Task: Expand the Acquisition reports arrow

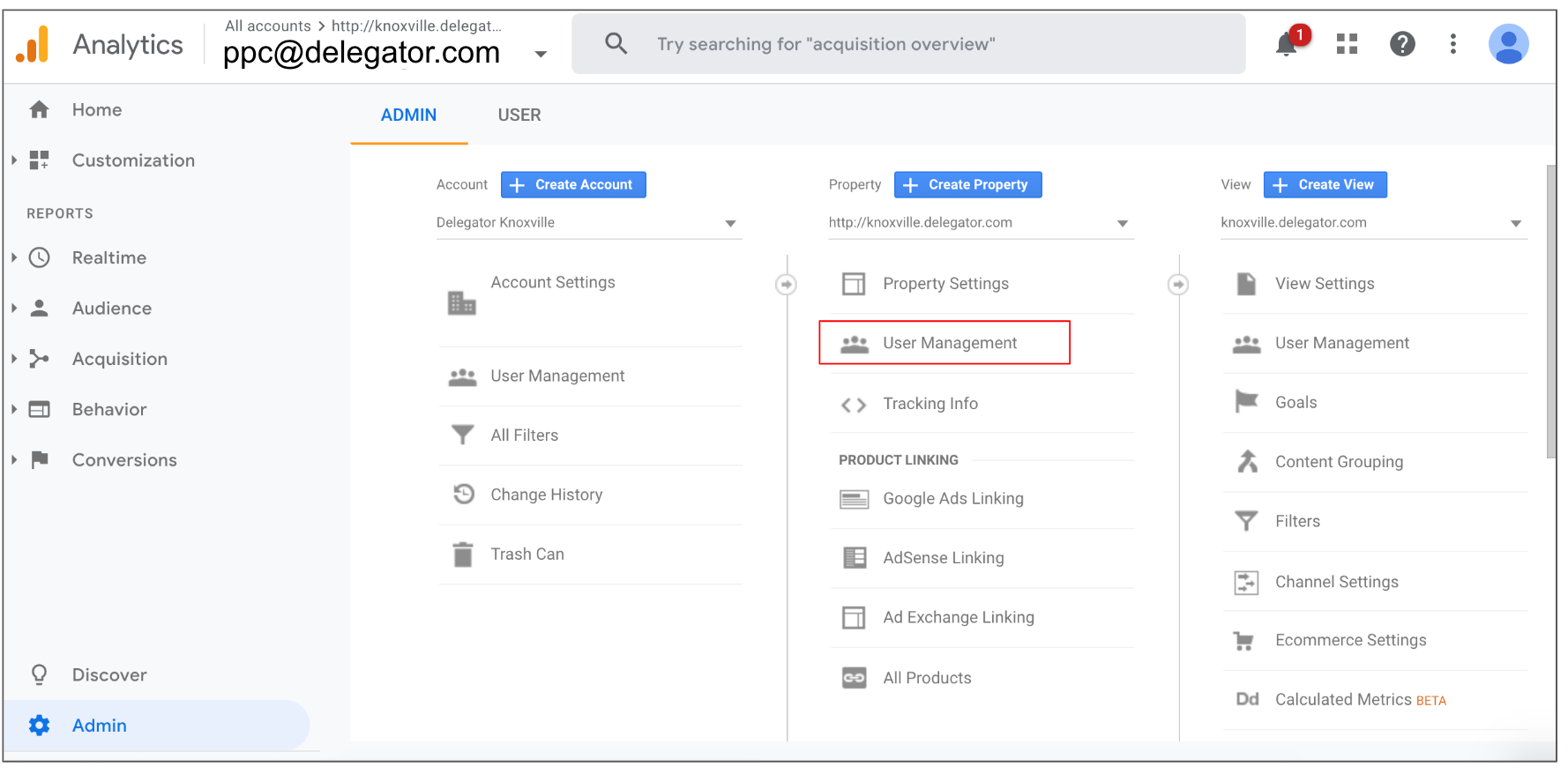Action: tap(14, 359)
